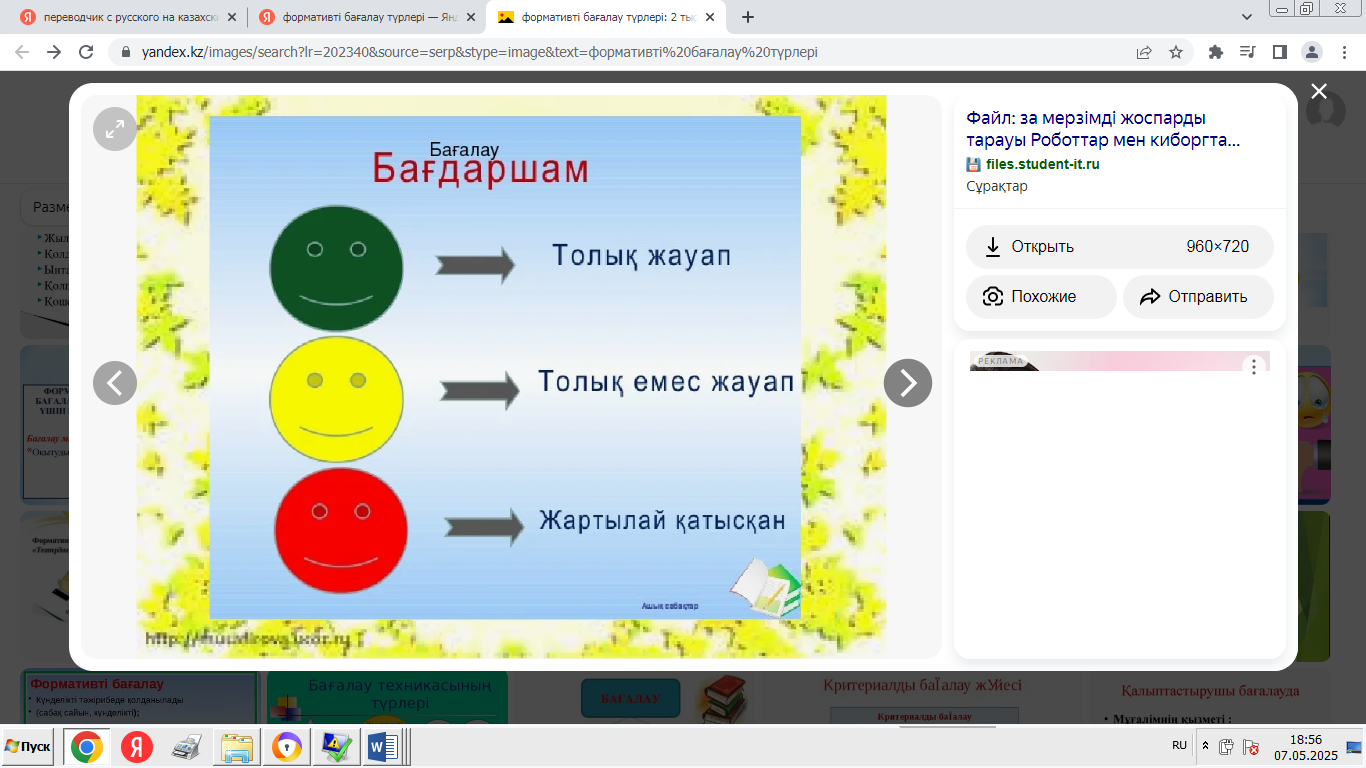
Task: Open File Explorer from the taskbar
Action: pyautogui.click(x=237, y=747)
